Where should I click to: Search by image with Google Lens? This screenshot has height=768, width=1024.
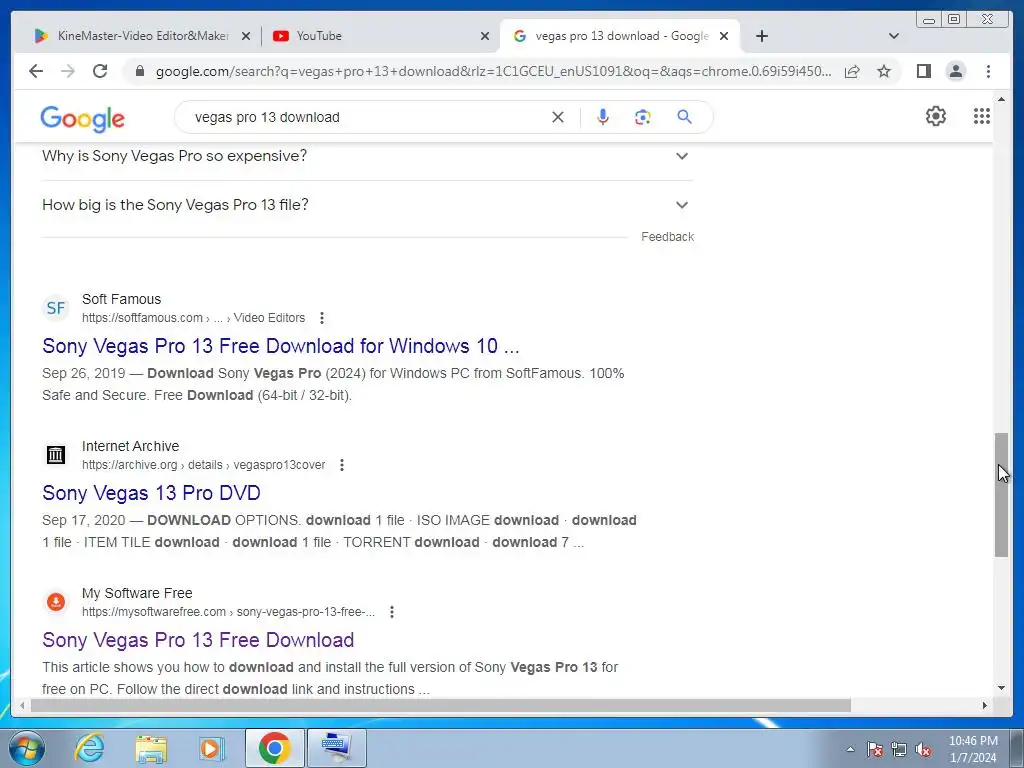[x=643, y=117]
